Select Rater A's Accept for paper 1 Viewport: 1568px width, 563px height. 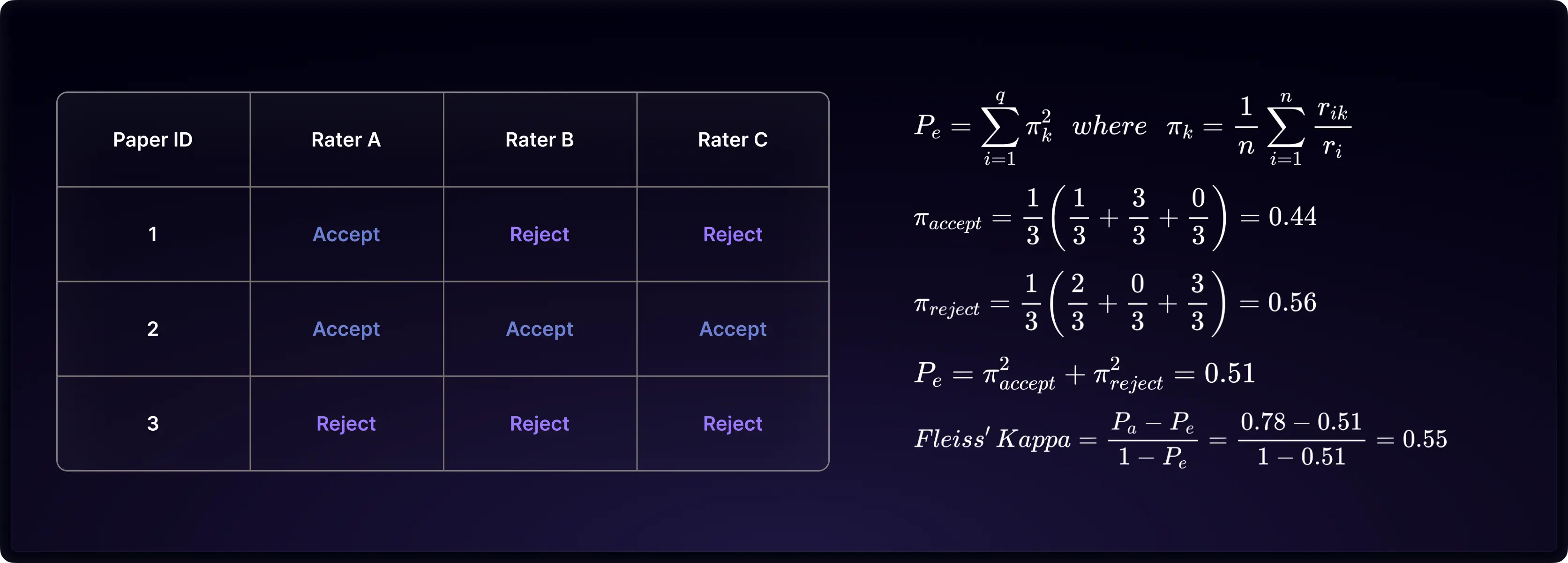tap(346, 235)
